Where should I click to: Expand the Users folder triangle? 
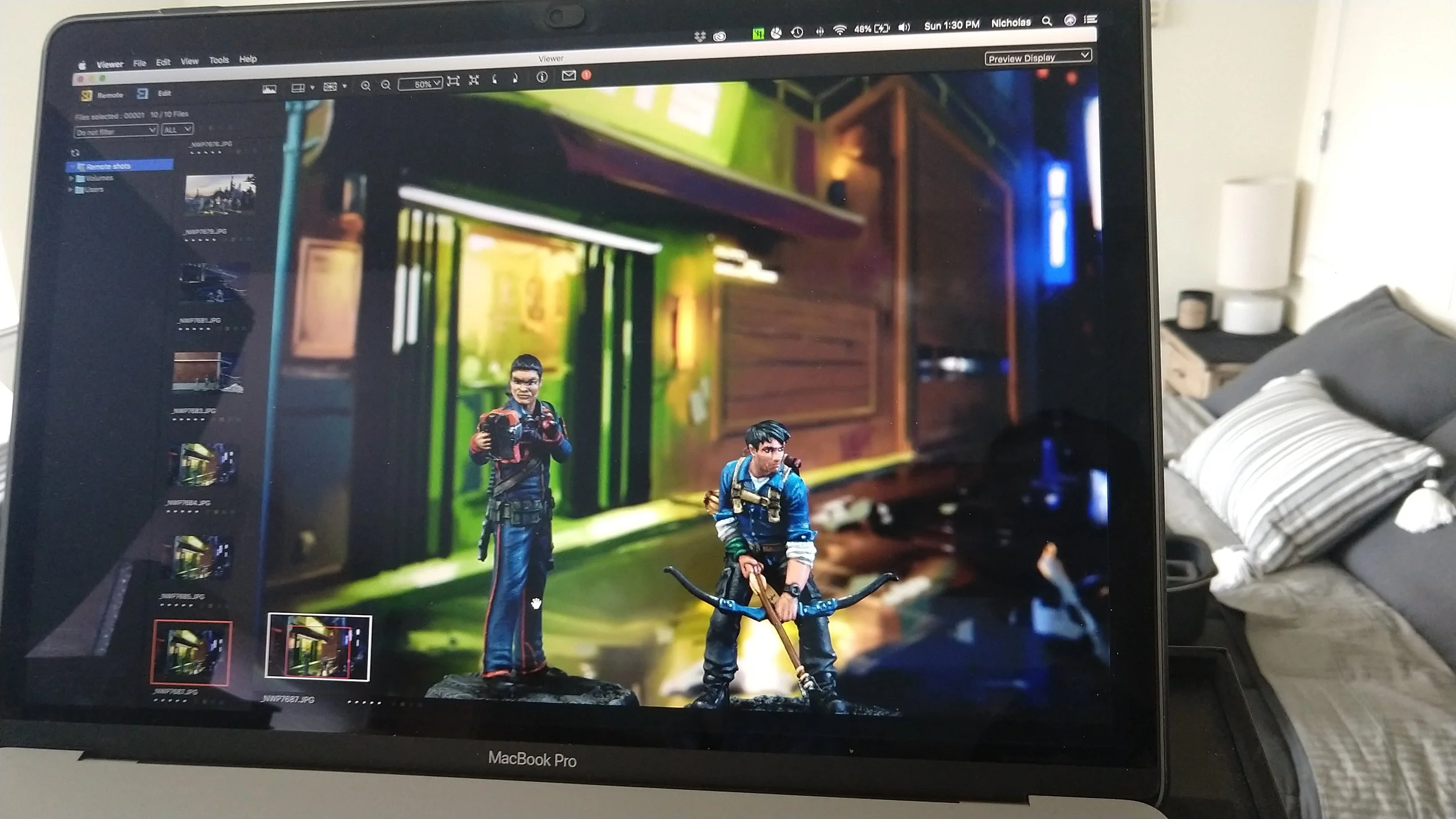tap(71, 190)
